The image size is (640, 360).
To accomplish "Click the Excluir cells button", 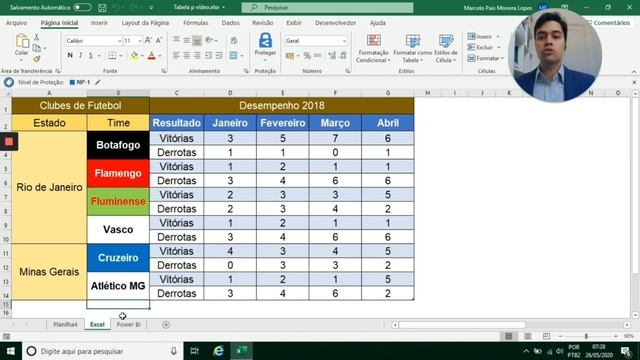I will [x=484, y=47].
